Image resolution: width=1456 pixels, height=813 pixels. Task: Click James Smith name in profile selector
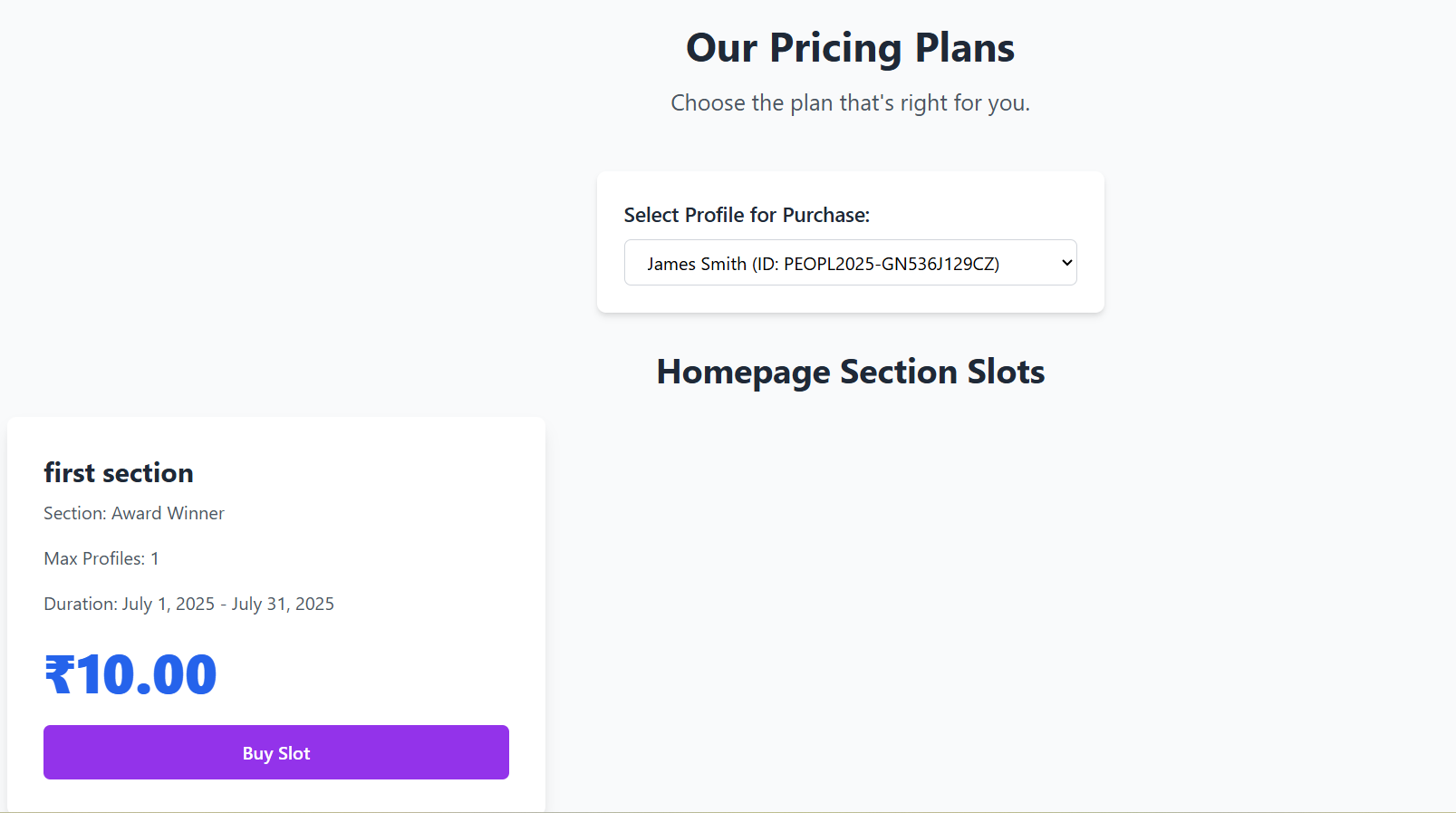[x=696, y=264]
